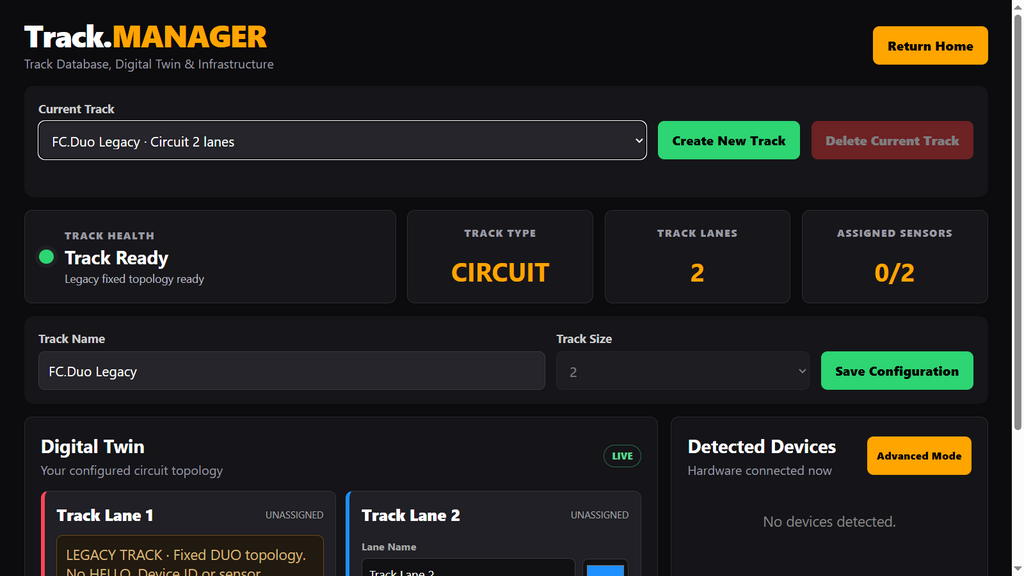Click the Track Lane 1 heading
This screenshot has width=1024, height=576.
tap(104, 515)
